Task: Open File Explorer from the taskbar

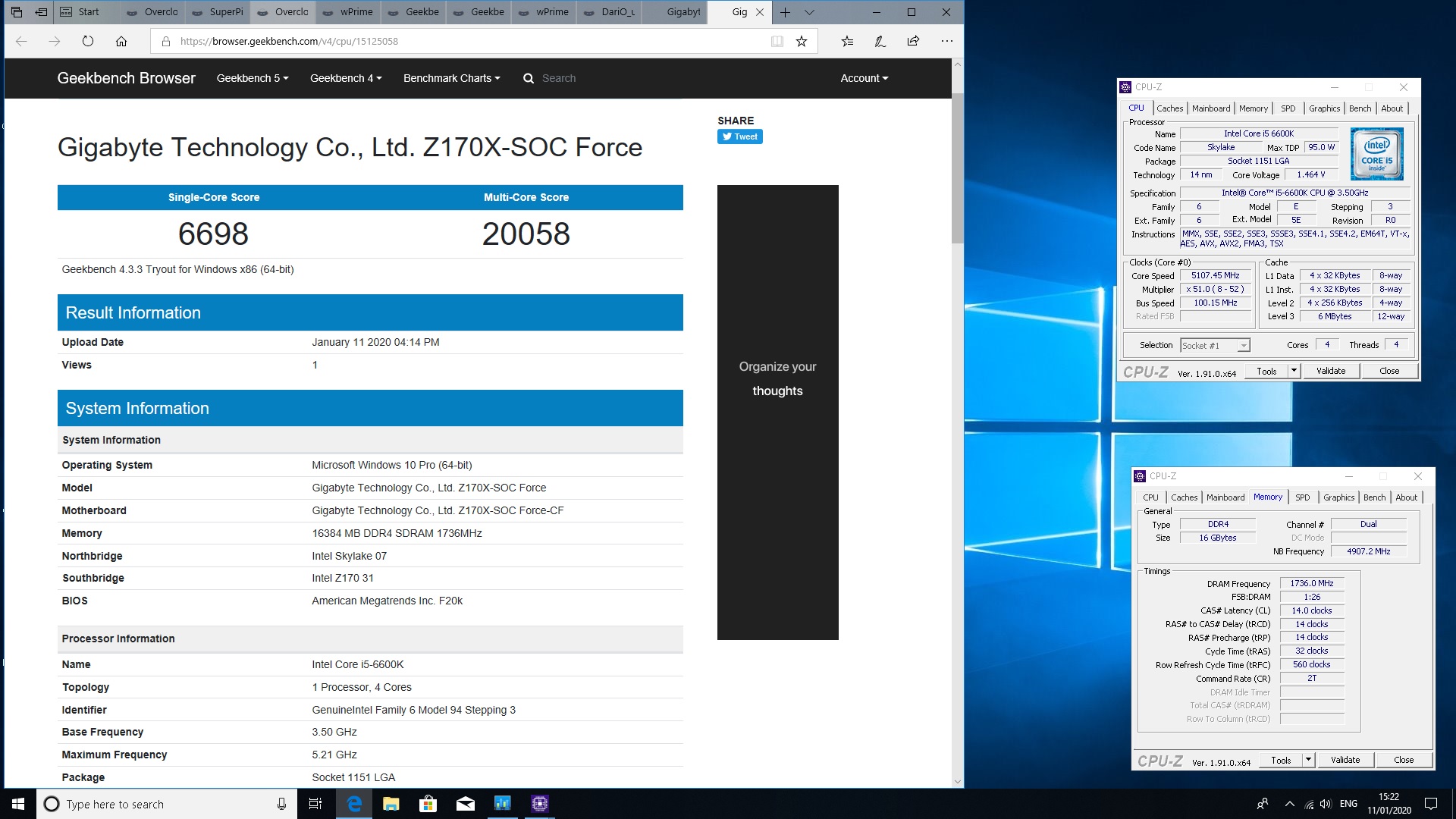Action: pos(391,804)
